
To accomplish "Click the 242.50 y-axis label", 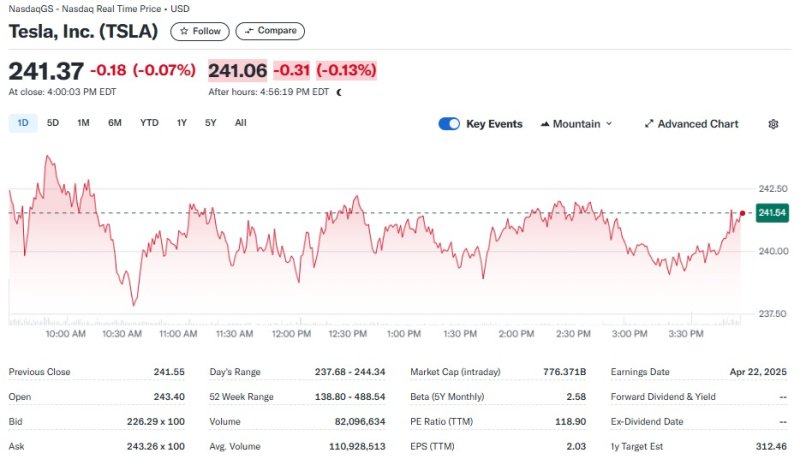I will [773, 189].
